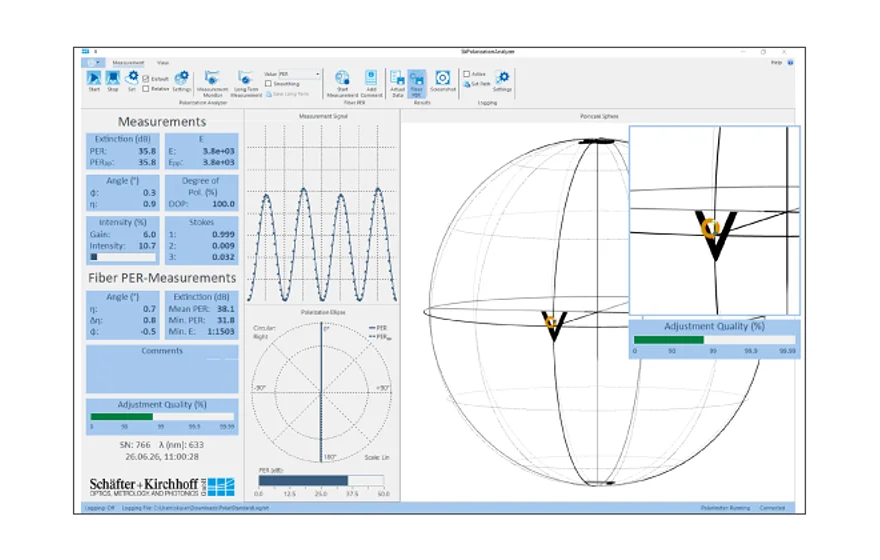Click the DOP value 100.0
880x560 pixels.
tap(223, 204)
